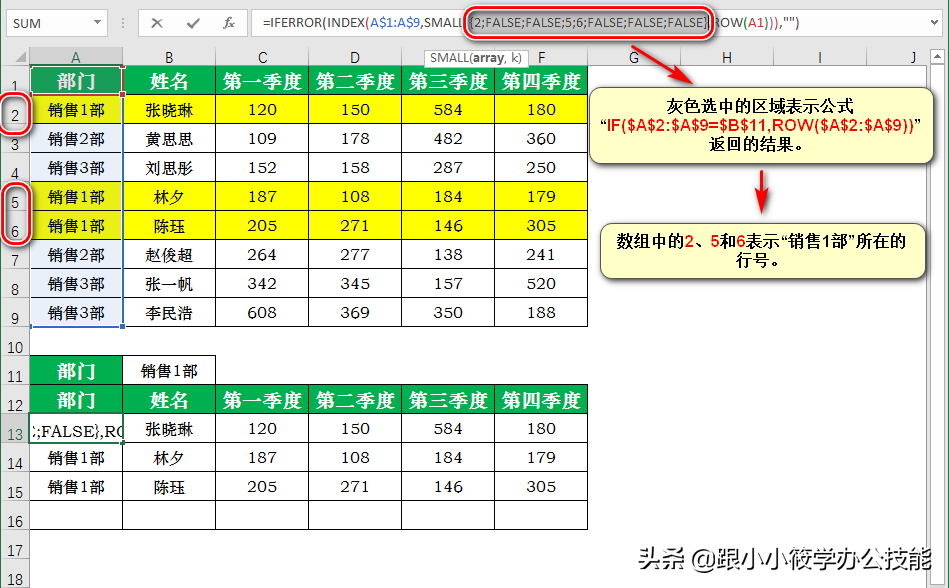Select cell 刘思彤
949x588 pixels.
(x=169, y=168)
